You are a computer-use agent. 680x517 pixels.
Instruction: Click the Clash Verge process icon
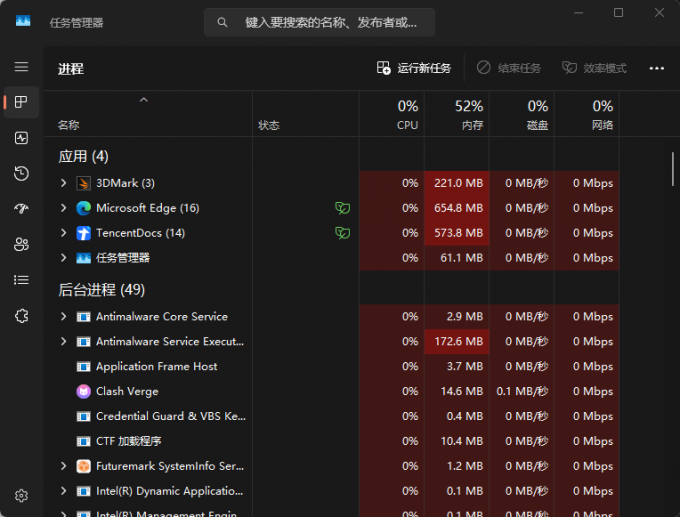point(83,392)
